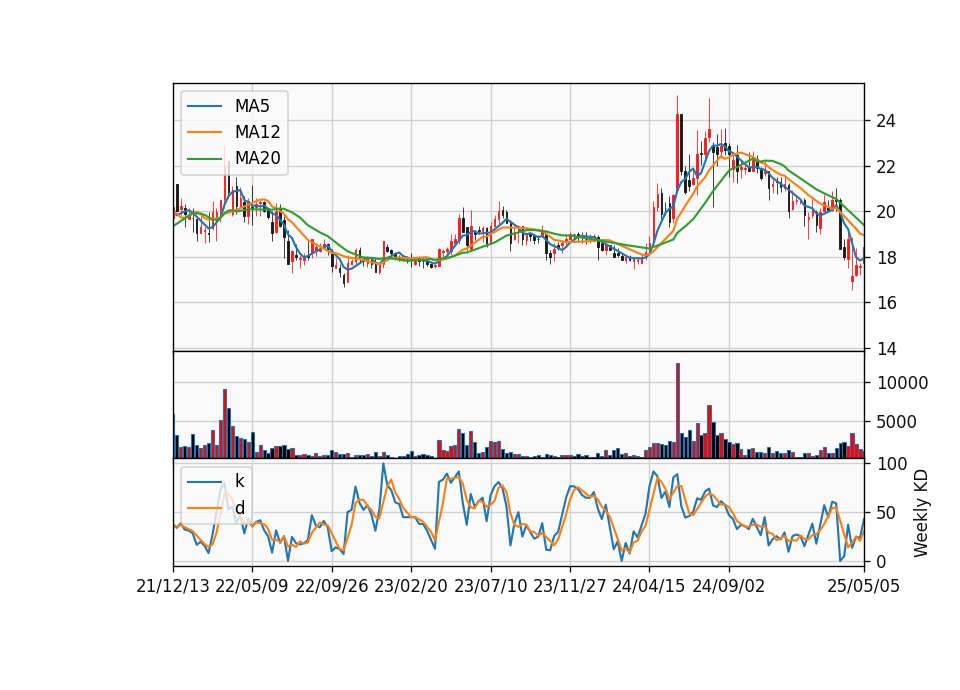This screenshot has width=960, height=690.
Task: Click the KD axis value 50
Action: point(885,513)
